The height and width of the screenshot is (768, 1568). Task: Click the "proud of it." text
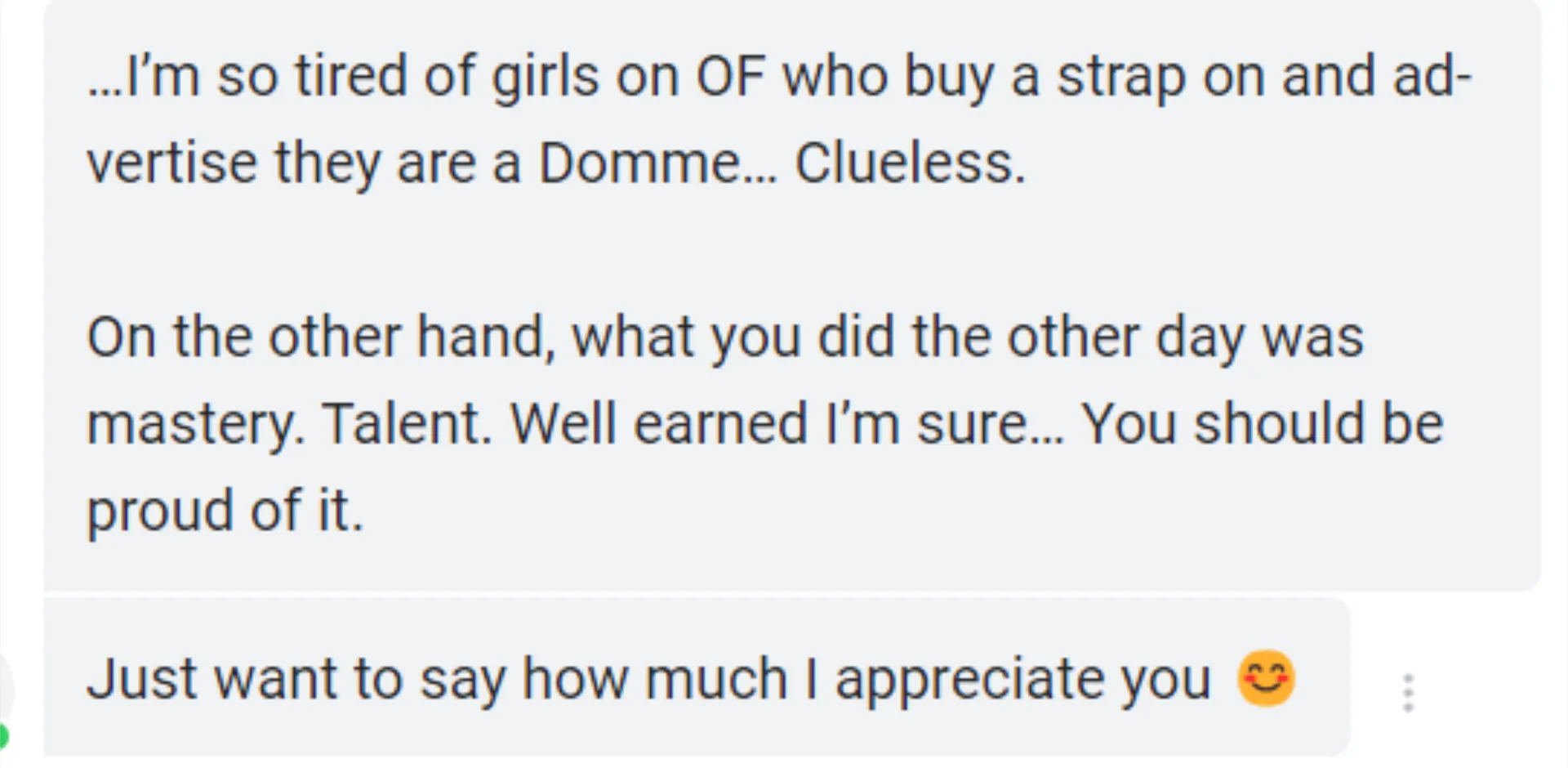(225, 511)
